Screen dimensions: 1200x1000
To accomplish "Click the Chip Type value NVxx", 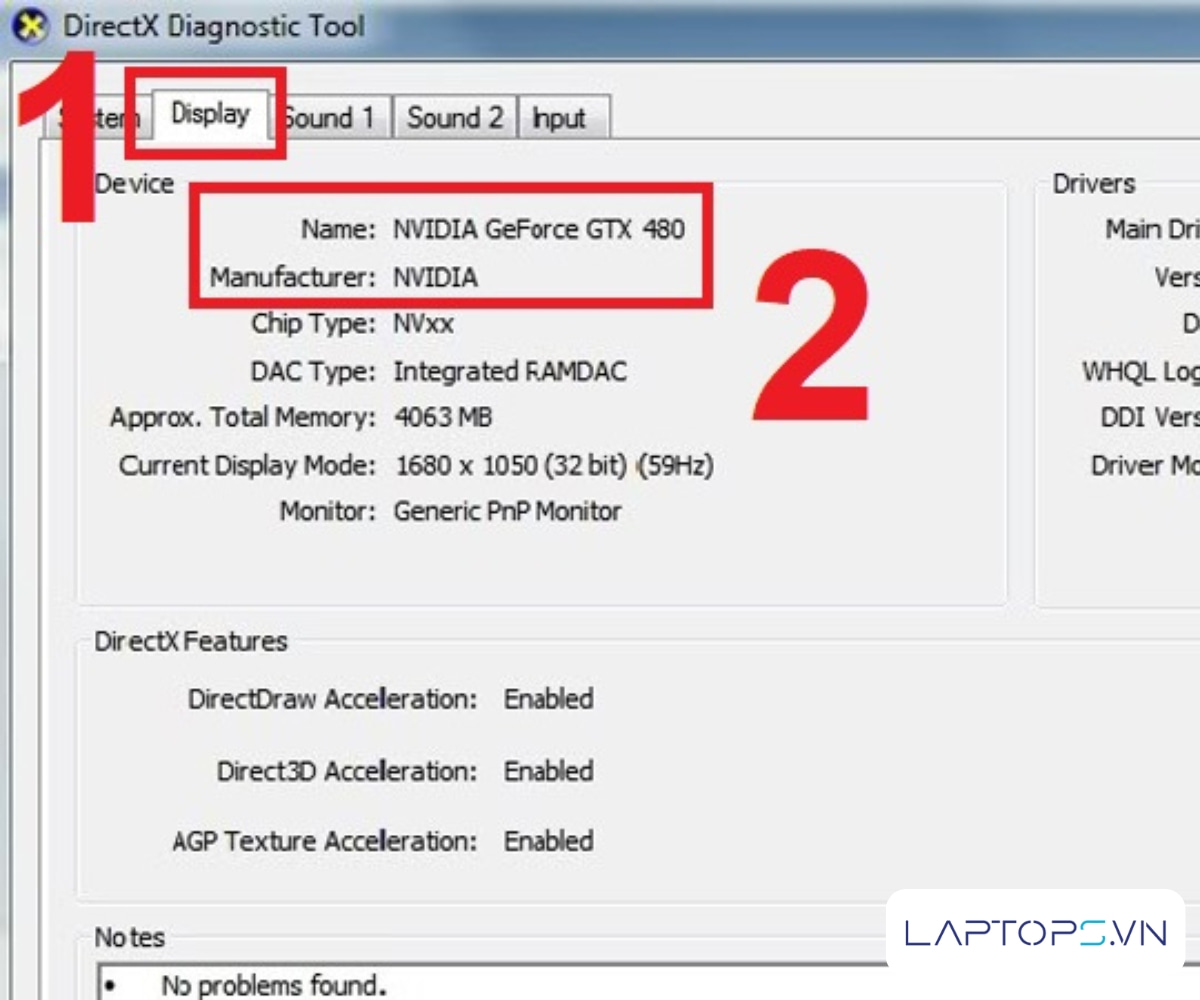I will pos(423,324).
